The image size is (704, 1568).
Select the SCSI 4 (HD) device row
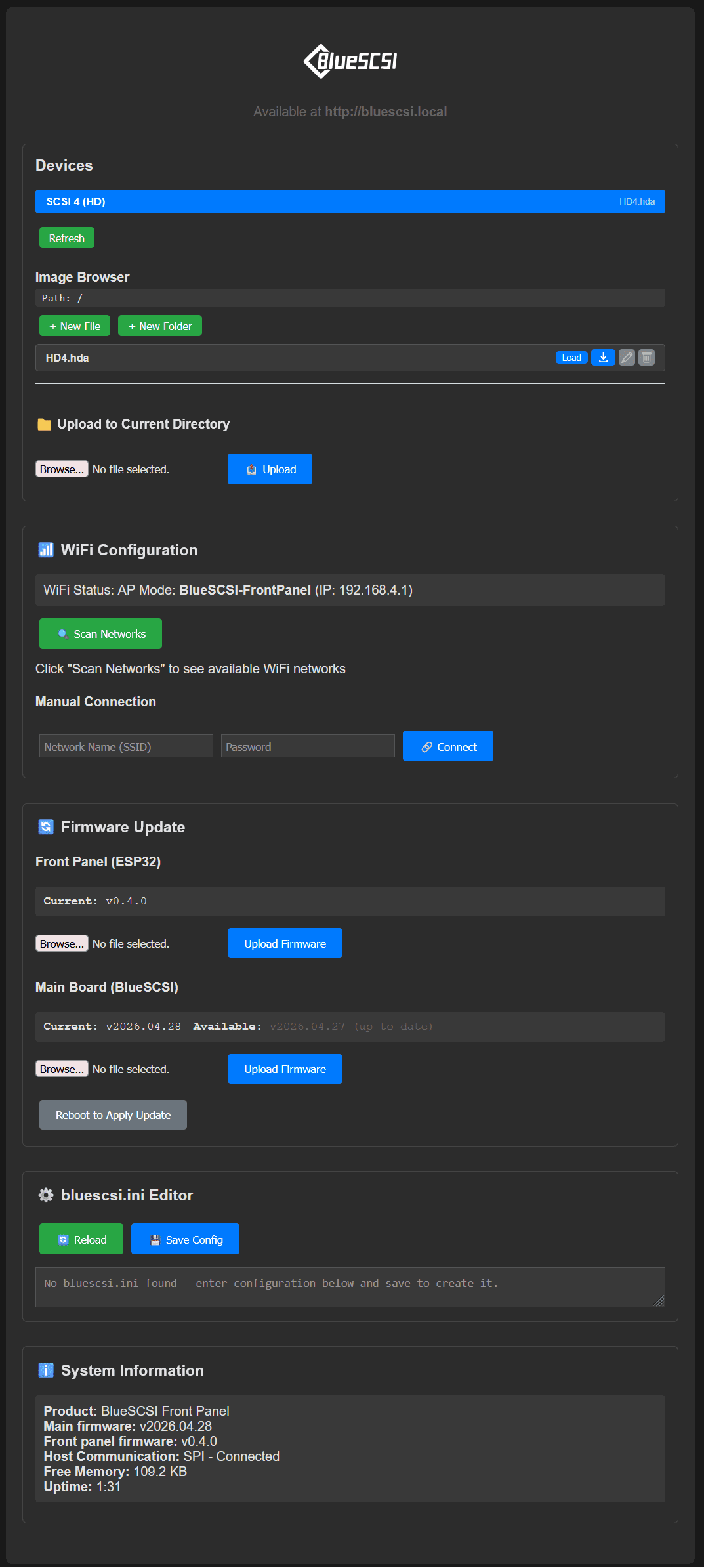tap(350, 201)
